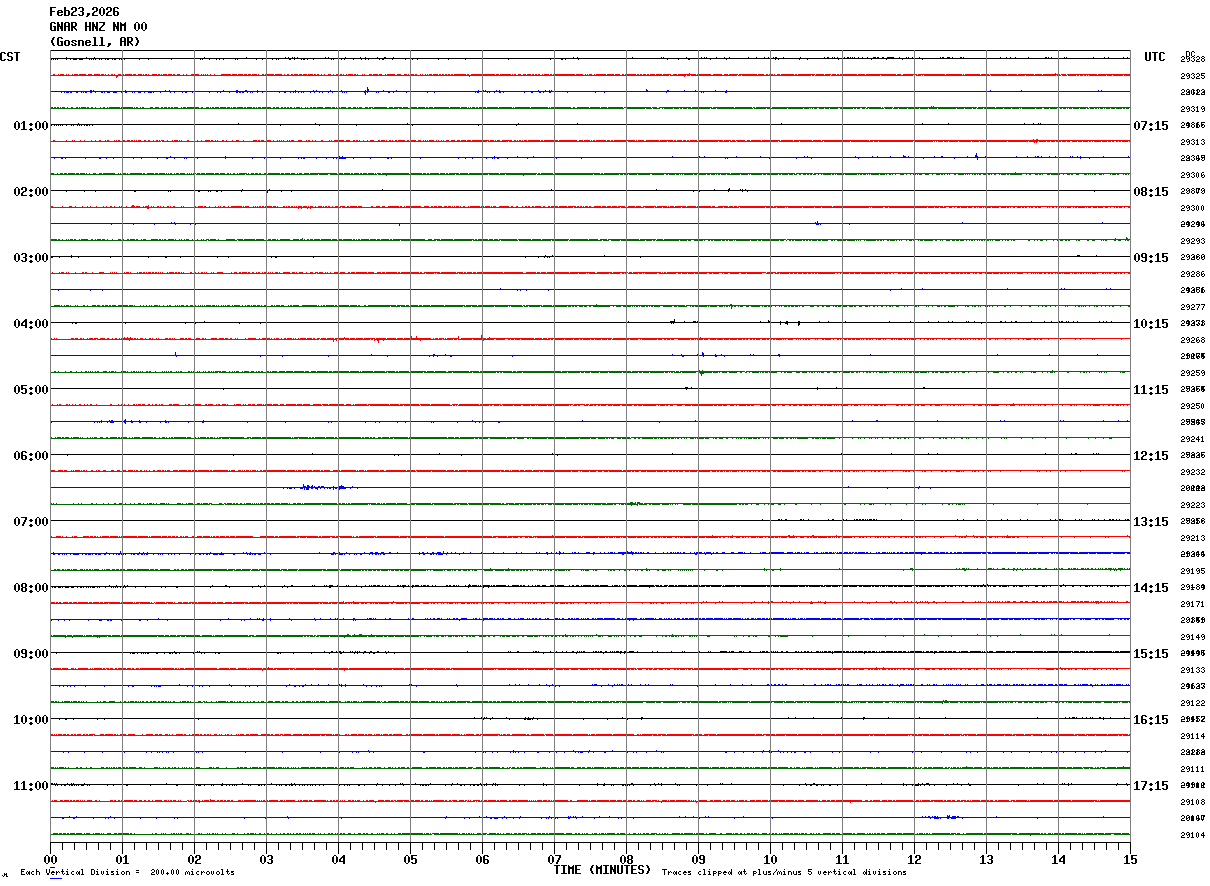Click the 17:15 UTC row label
The width and height of the screenshot is (1210, 886).
point(1150,785)
